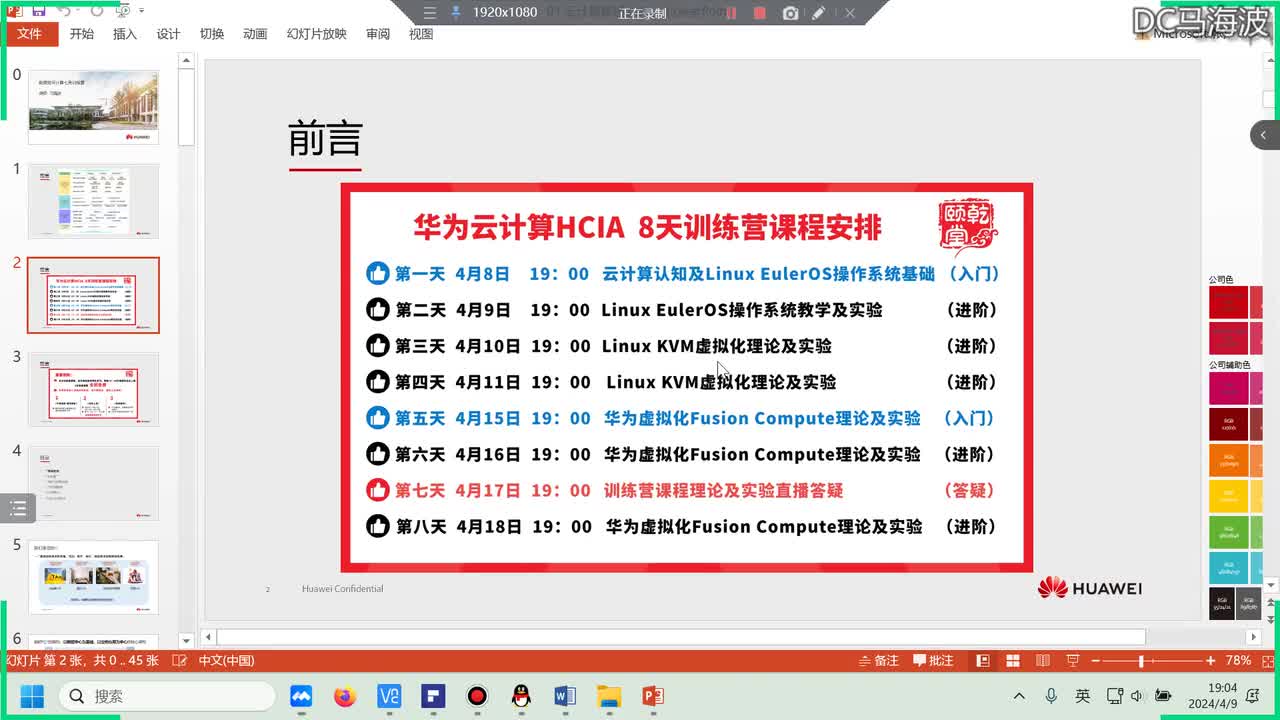This screenshot has height=720, width=1280.
Task: Click the slide title 前言
Action: pos(325,138)
